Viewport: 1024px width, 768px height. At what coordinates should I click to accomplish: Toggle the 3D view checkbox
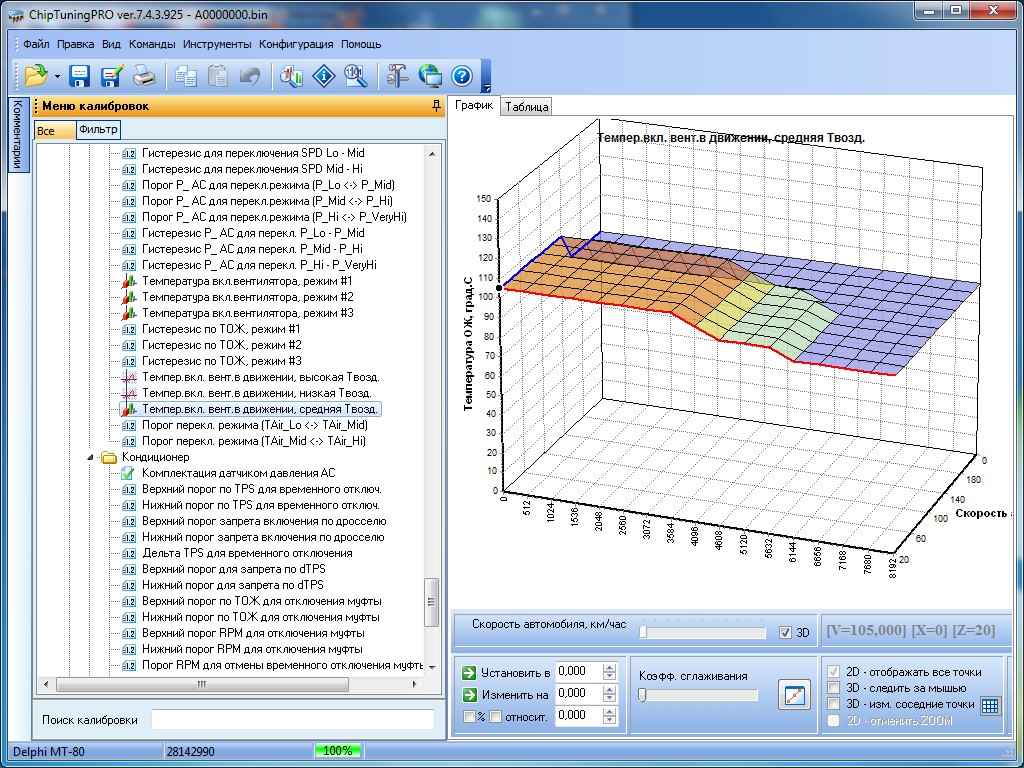[x=785, y=633]
